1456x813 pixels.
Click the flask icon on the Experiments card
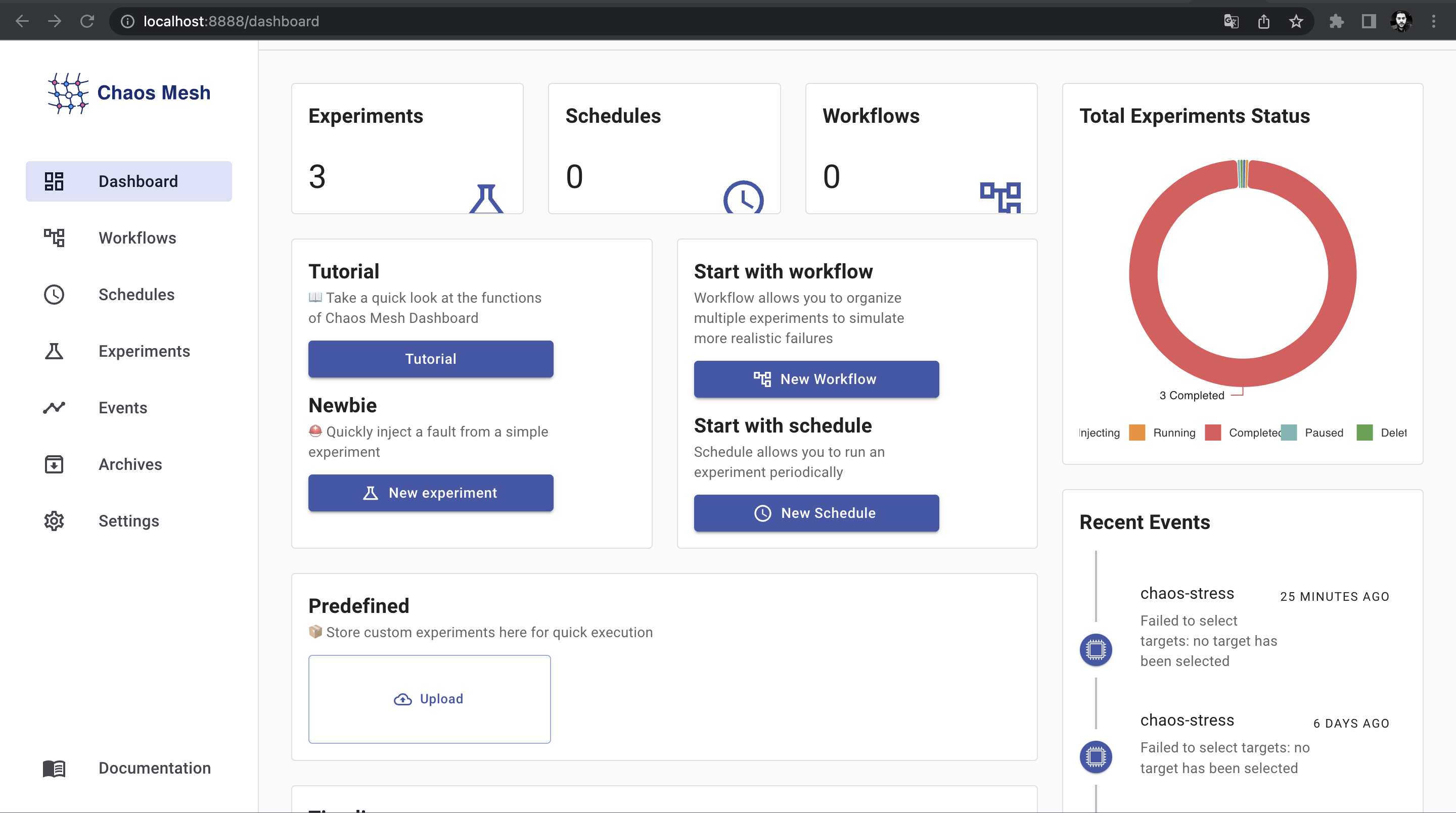pyautogui.click(x=486, y=198)
